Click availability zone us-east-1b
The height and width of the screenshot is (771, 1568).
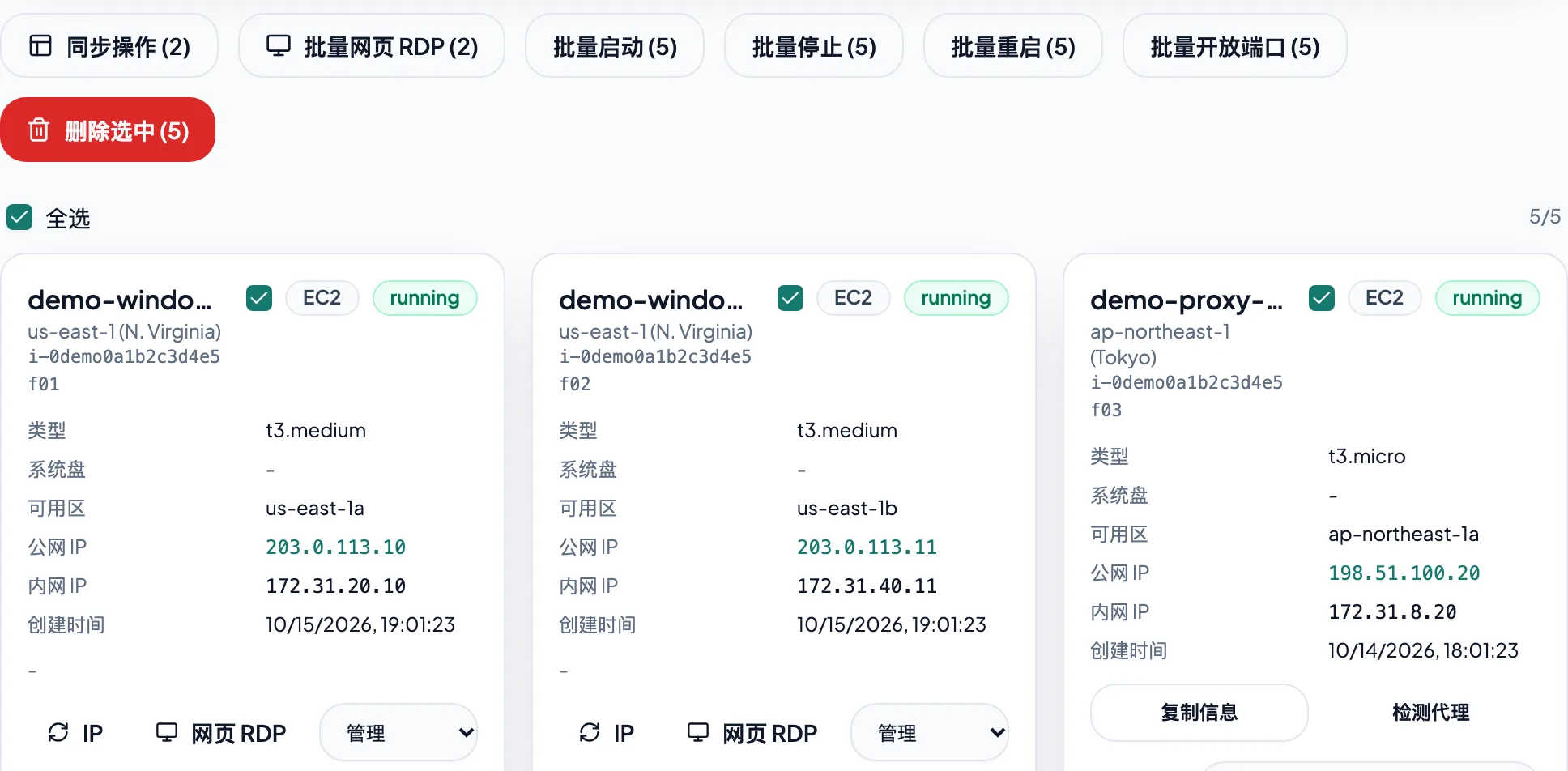tap(846, 509)
